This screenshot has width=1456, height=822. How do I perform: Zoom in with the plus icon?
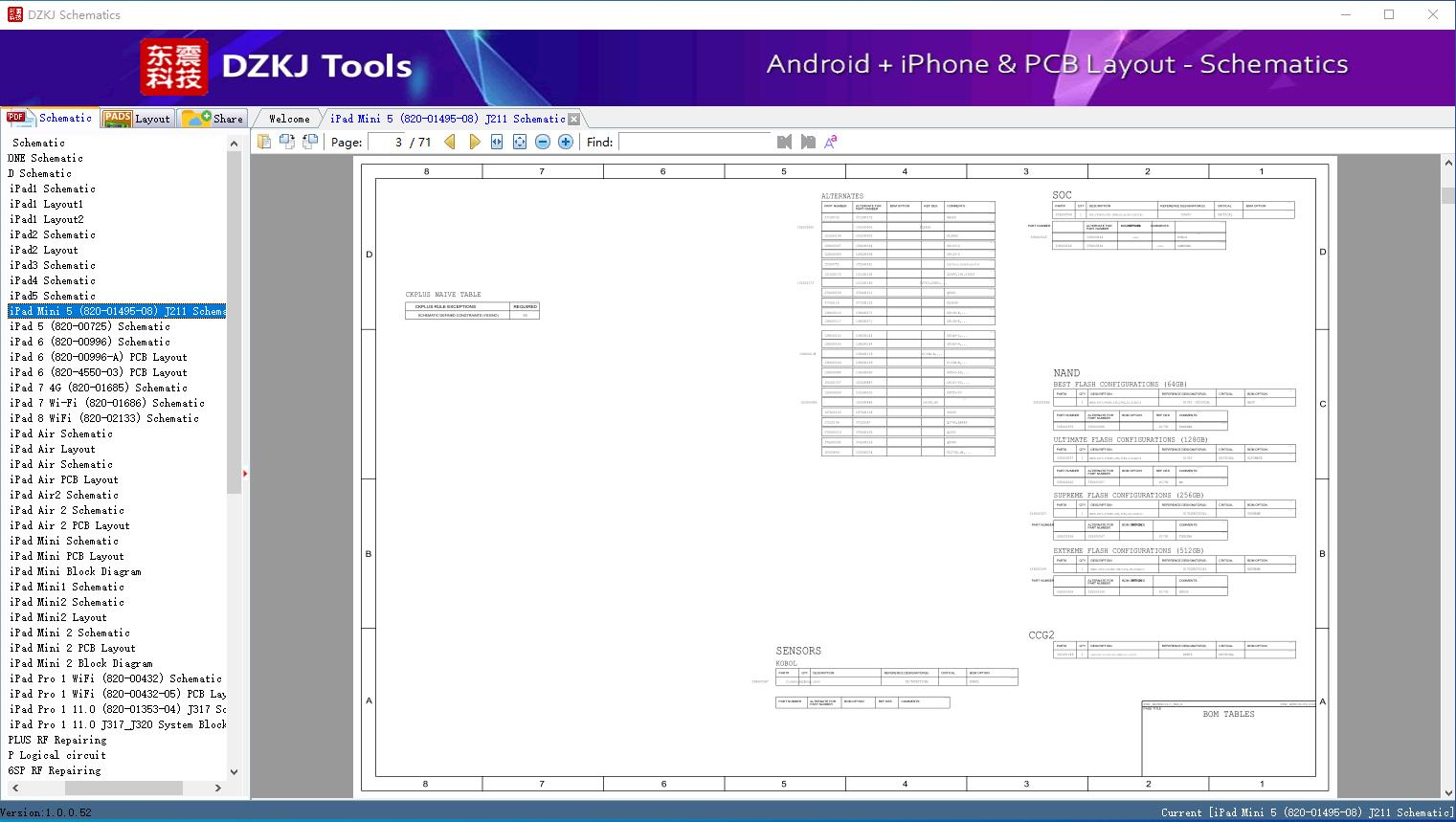566,142
